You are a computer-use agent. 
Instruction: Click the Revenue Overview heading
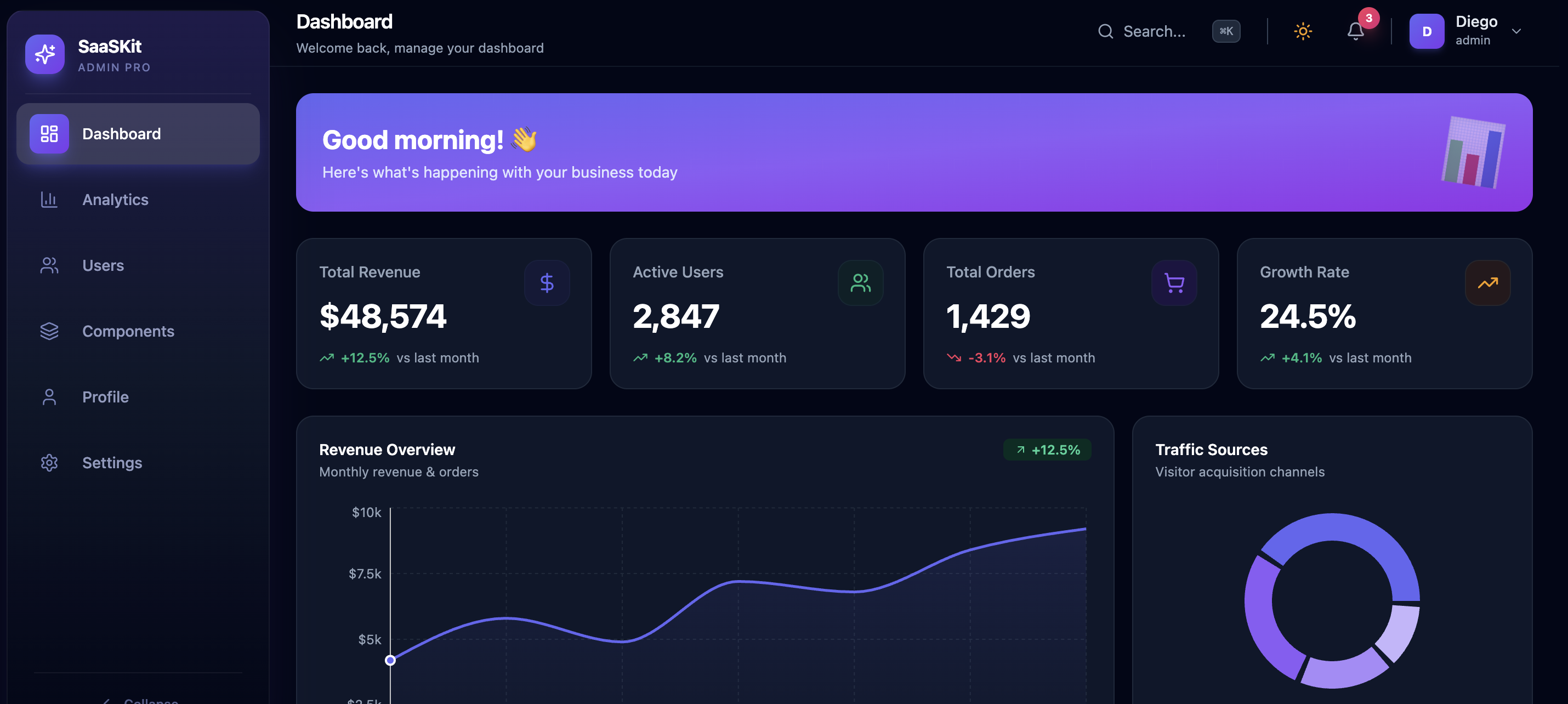[387, 450]
